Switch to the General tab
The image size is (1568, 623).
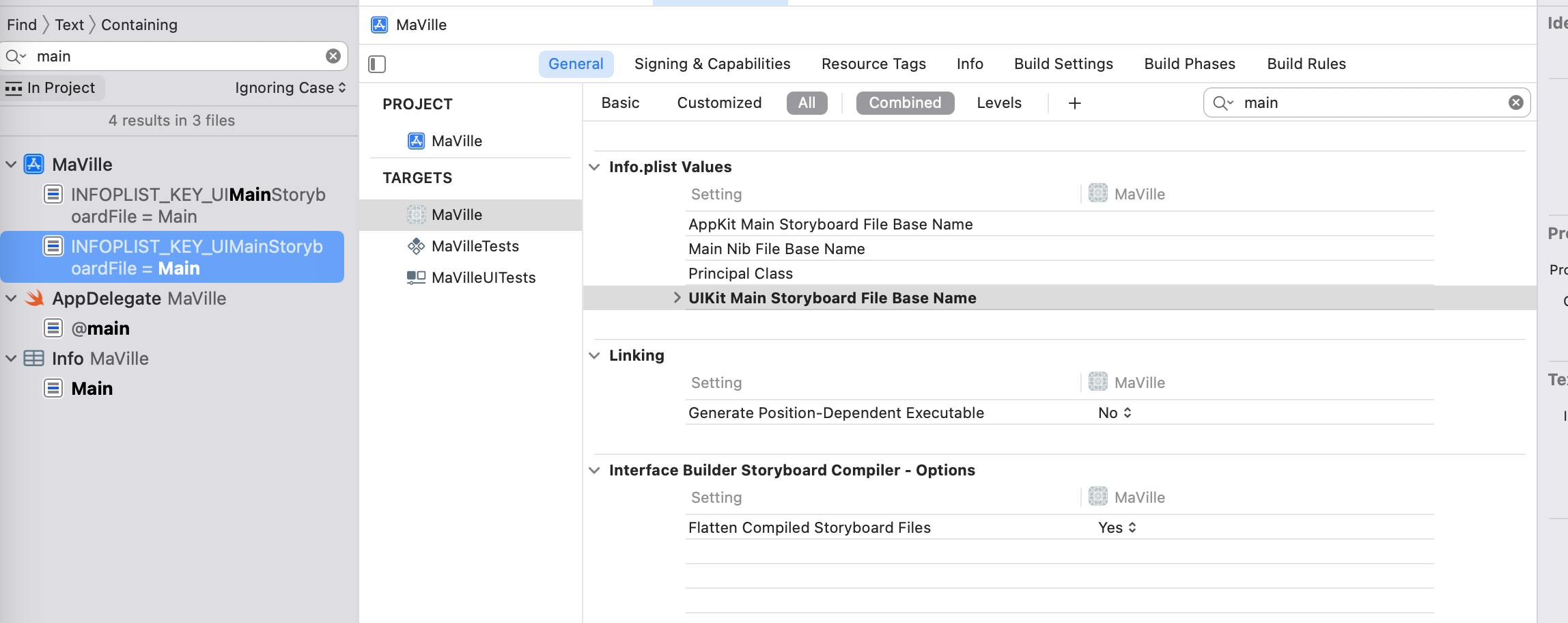576,64
